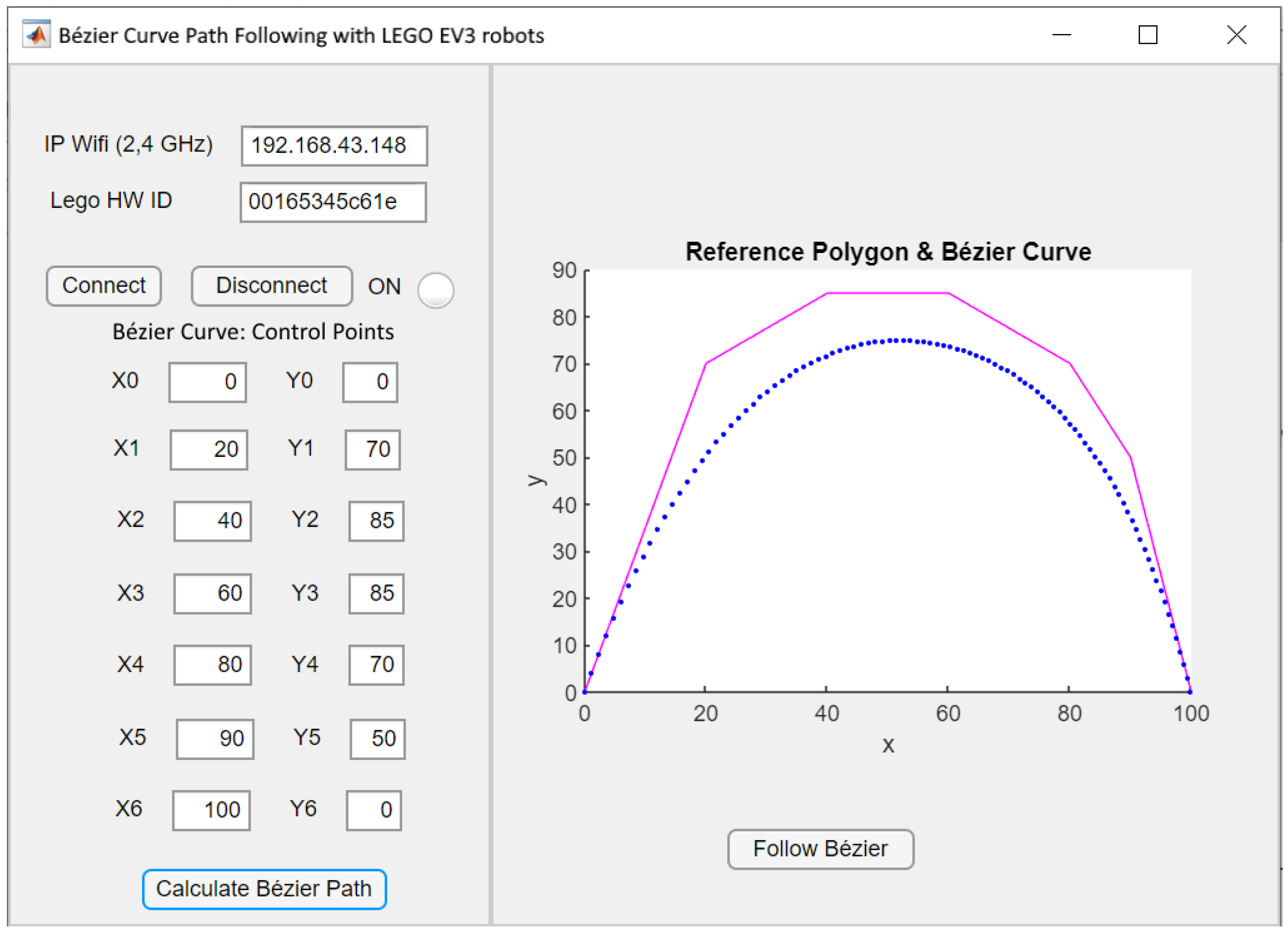Edit the IP Wifi address field
This screenshot has height=932, width=1288.
pos(334,146)
